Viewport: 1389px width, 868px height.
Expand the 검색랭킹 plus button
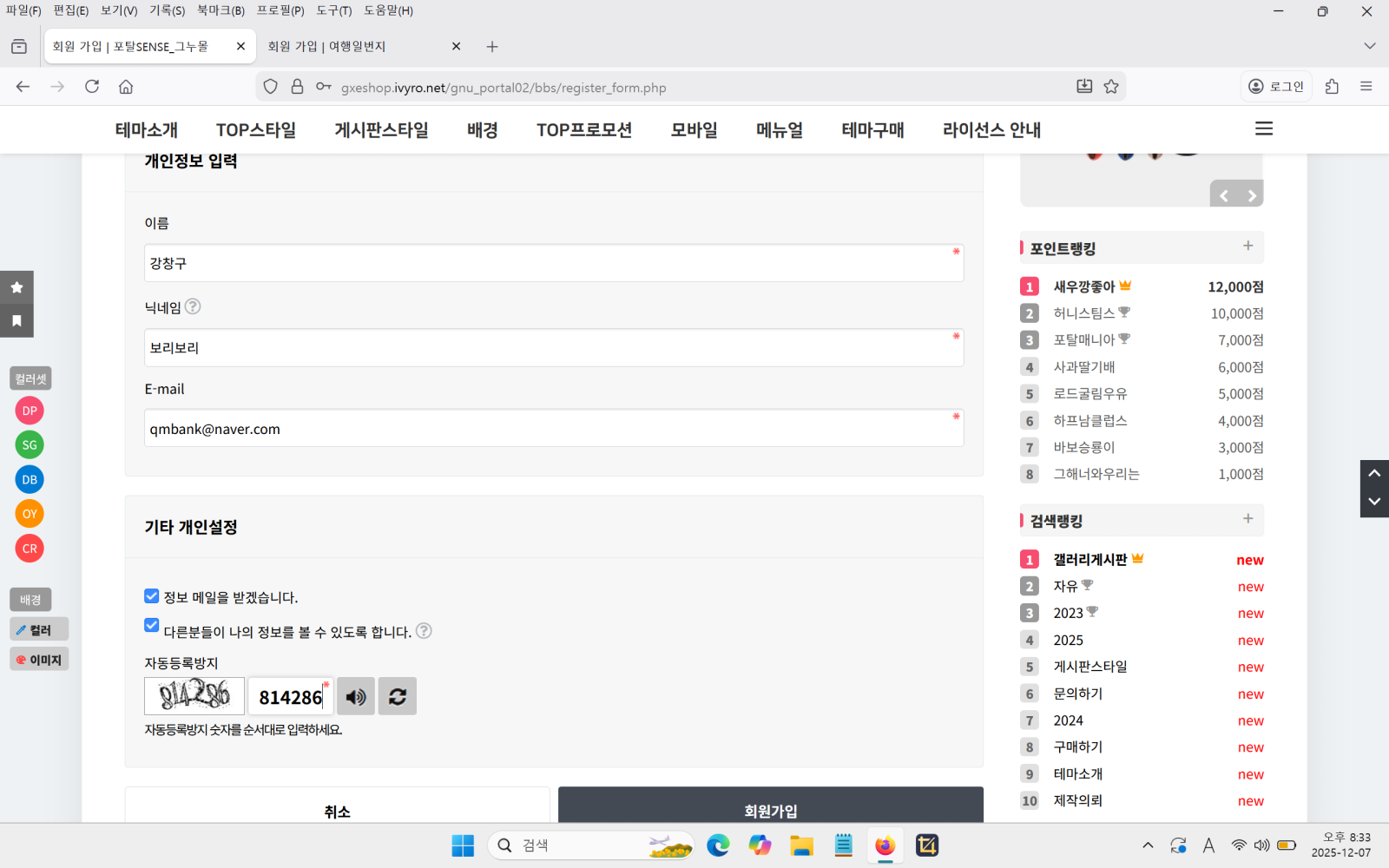click(x=1247, y=519)
